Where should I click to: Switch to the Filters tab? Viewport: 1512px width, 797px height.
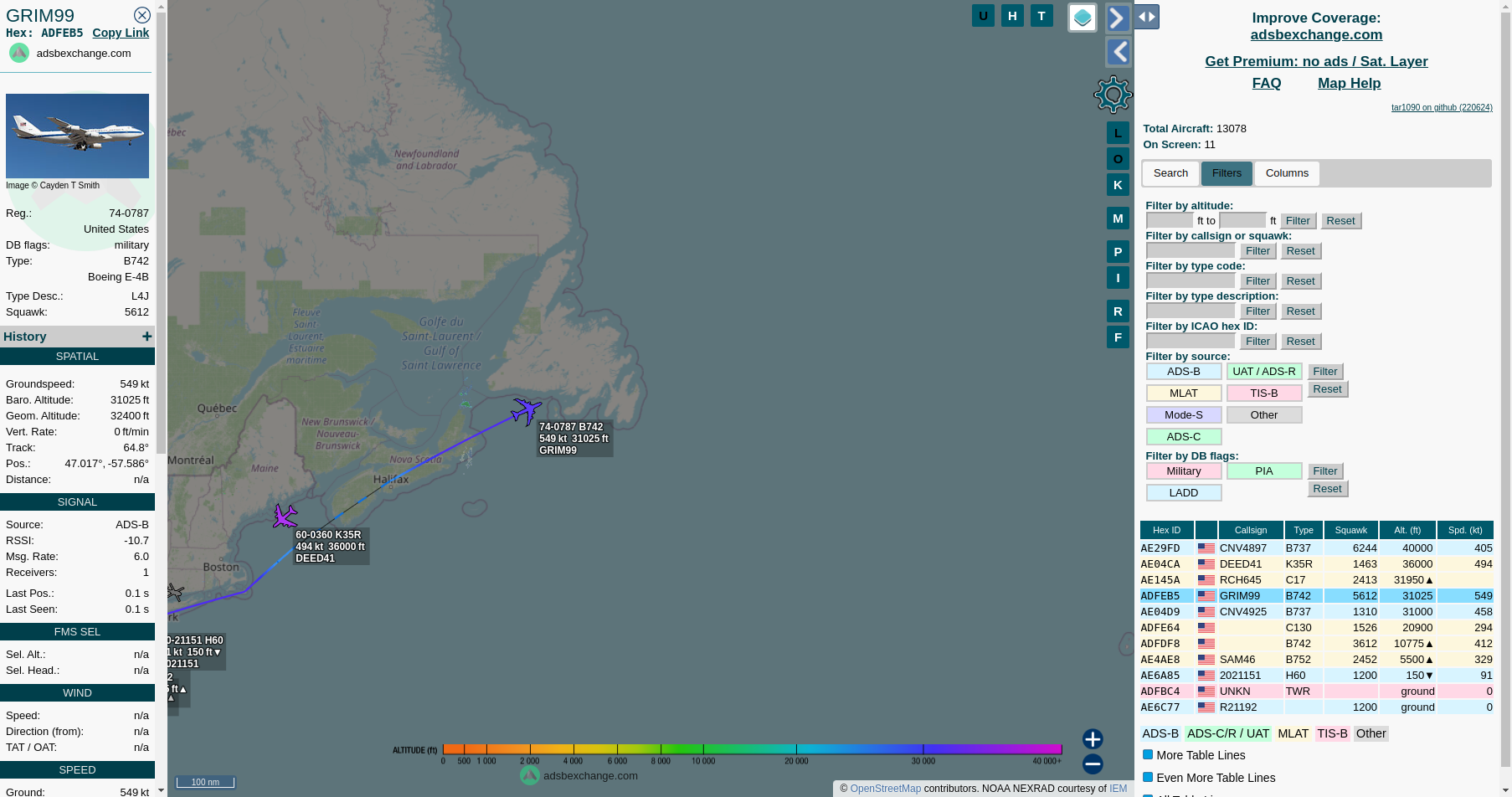tap(1227, 173)
